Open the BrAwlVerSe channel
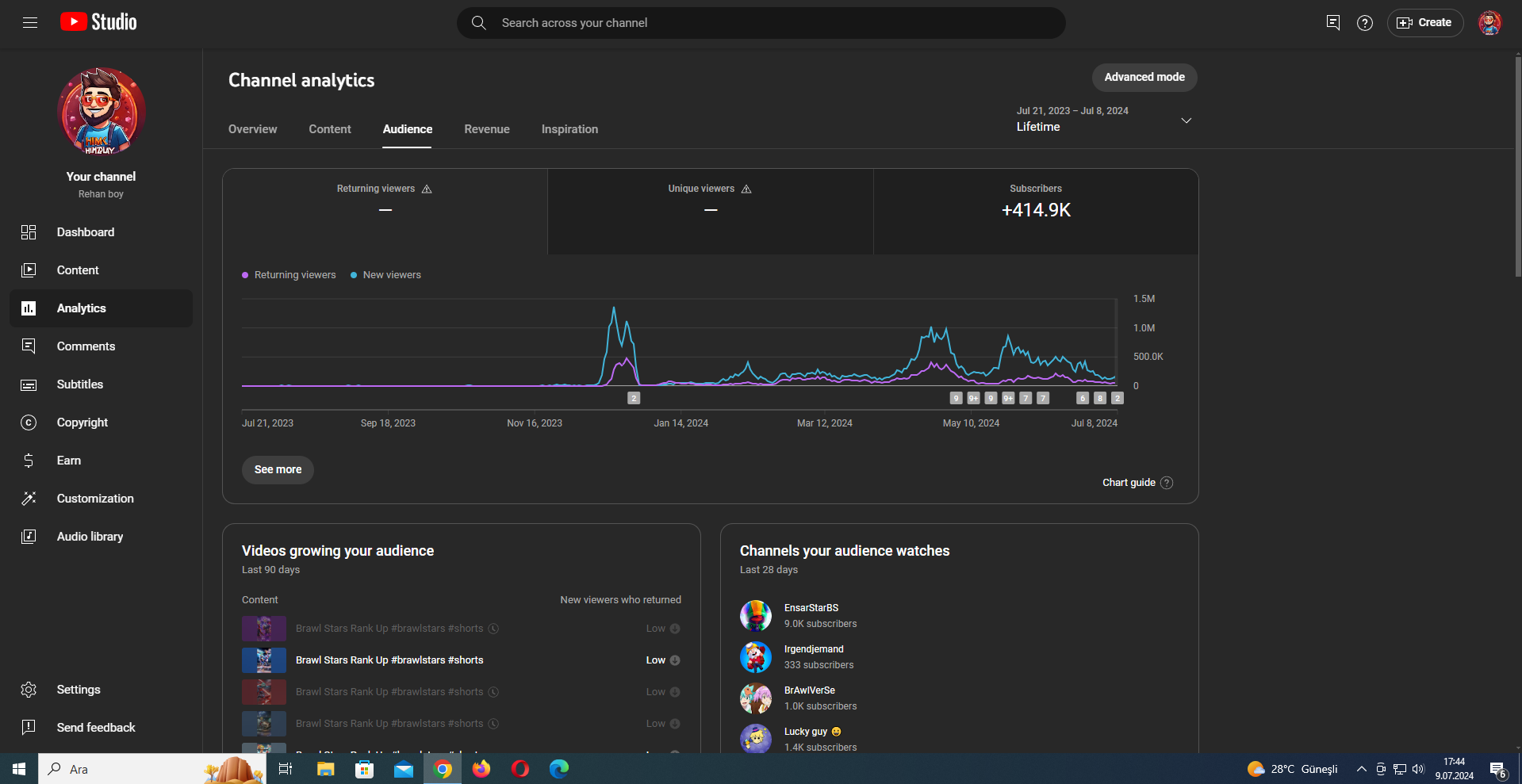The image size is (1522, 784). click(x=810, y=690)
